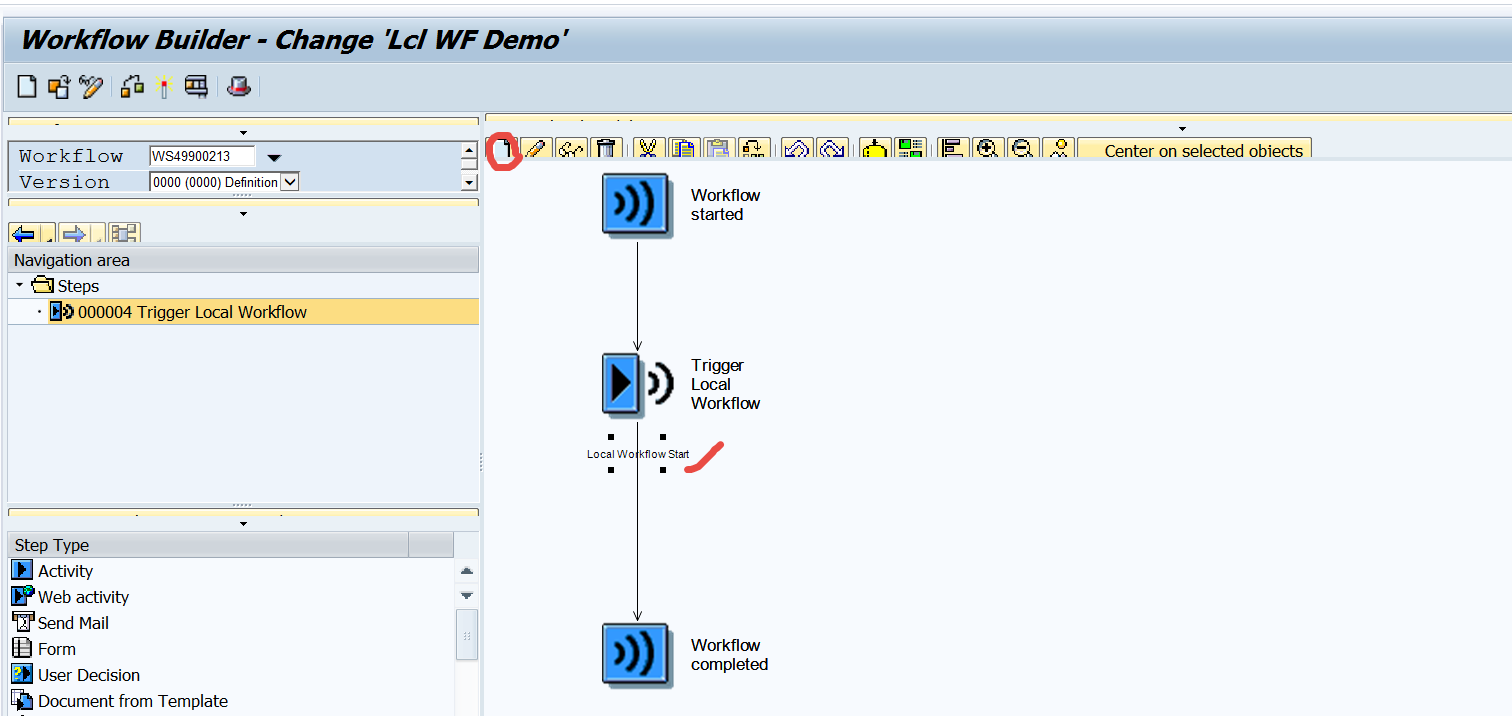Click the hierarchy overview icon beside arrows

click(x=124, y=234)
